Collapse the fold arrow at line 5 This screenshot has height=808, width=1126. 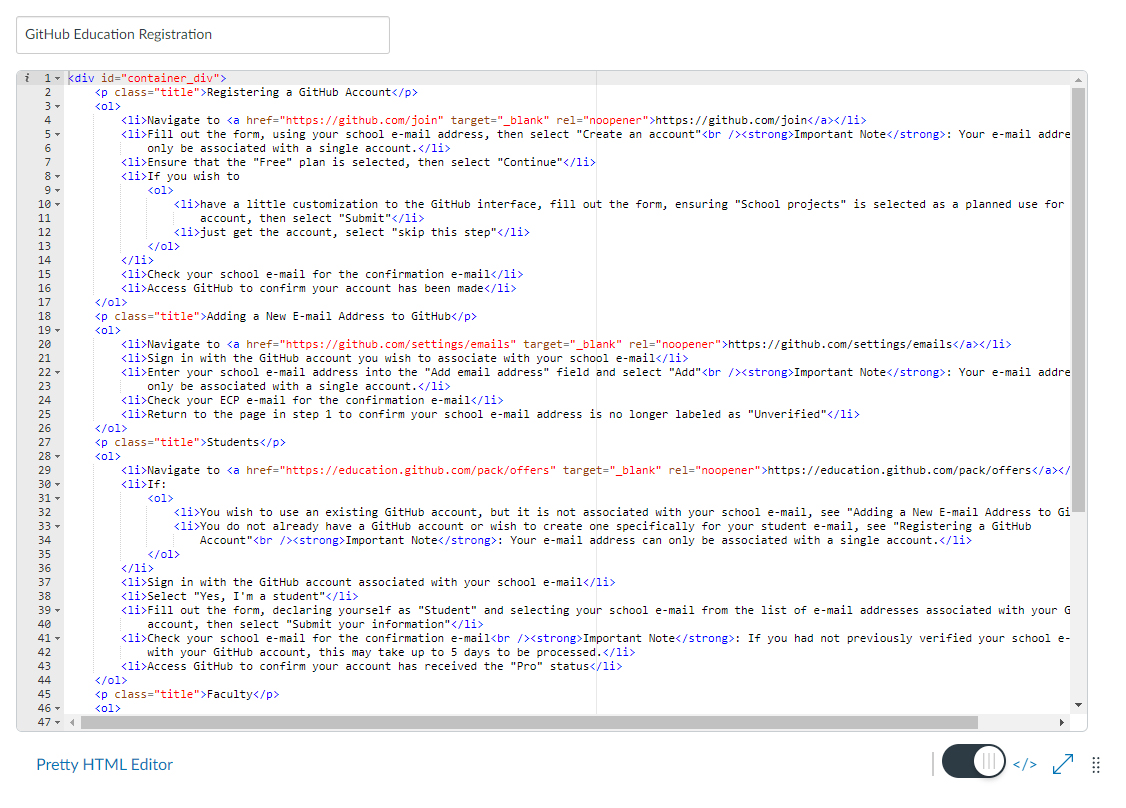57,134
